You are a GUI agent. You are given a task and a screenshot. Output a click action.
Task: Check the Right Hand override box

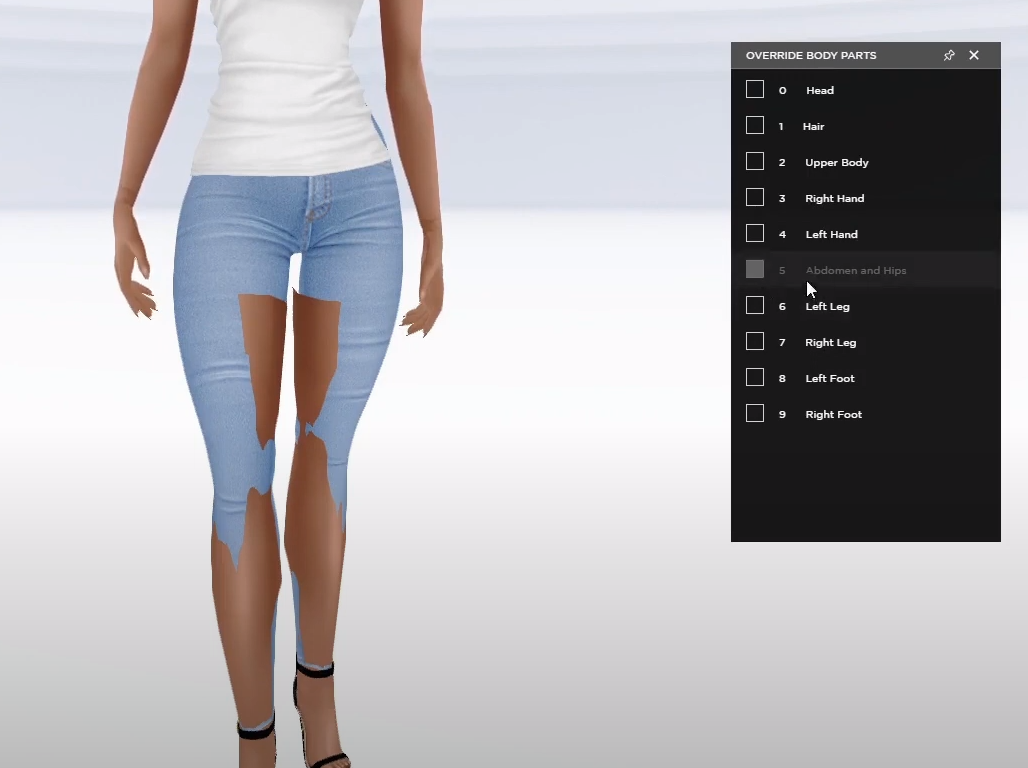[755, 197]
